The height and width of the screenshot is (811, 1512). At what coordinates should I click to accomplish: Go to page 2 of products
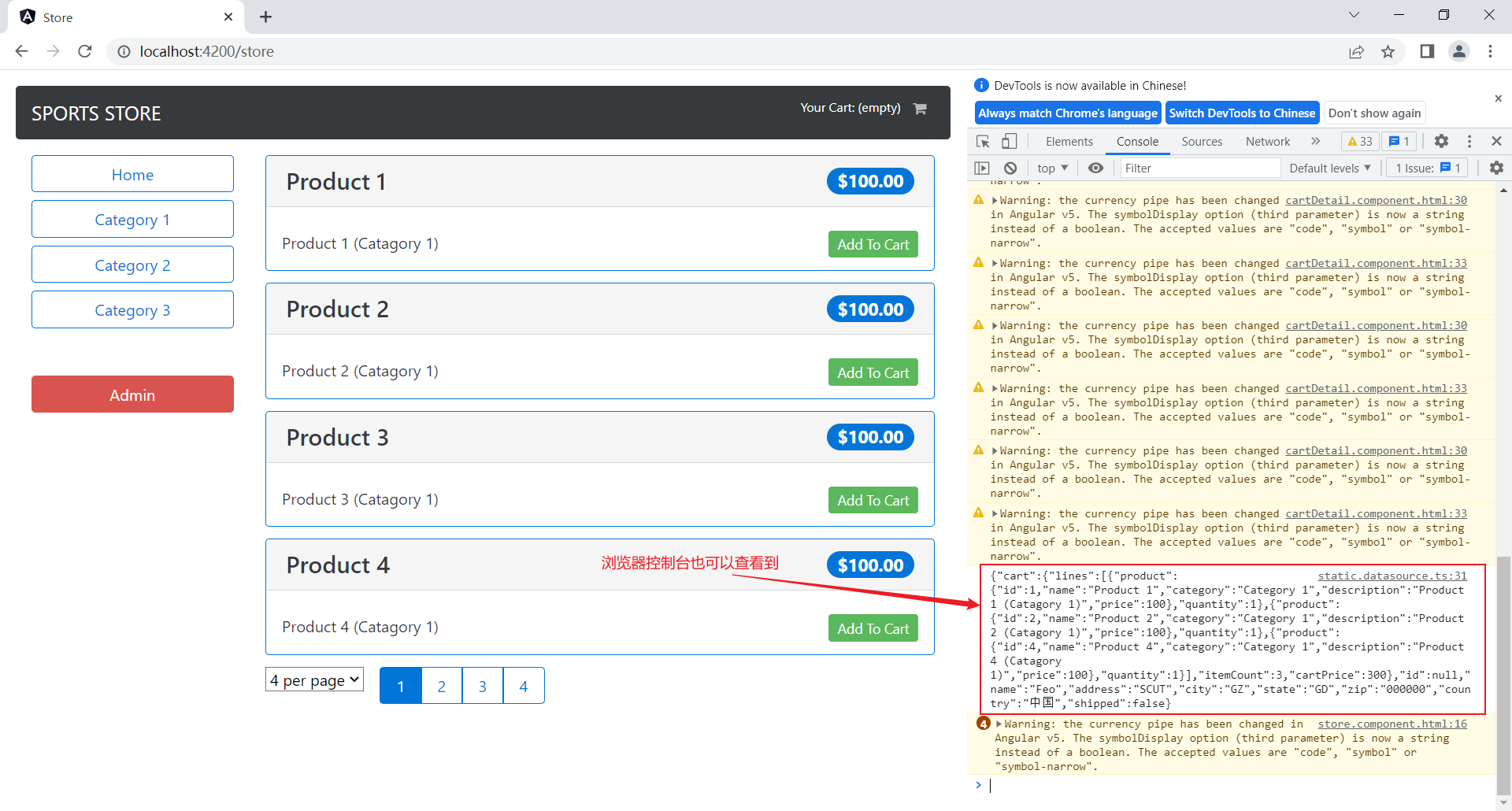pos(442,686)
